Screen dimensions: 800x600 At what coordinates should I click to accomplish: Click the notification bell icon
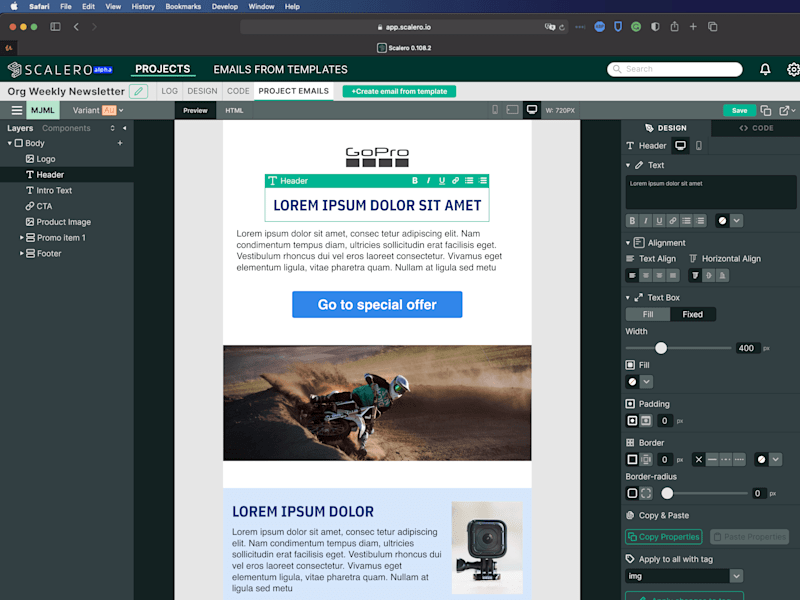coord(765,69)
